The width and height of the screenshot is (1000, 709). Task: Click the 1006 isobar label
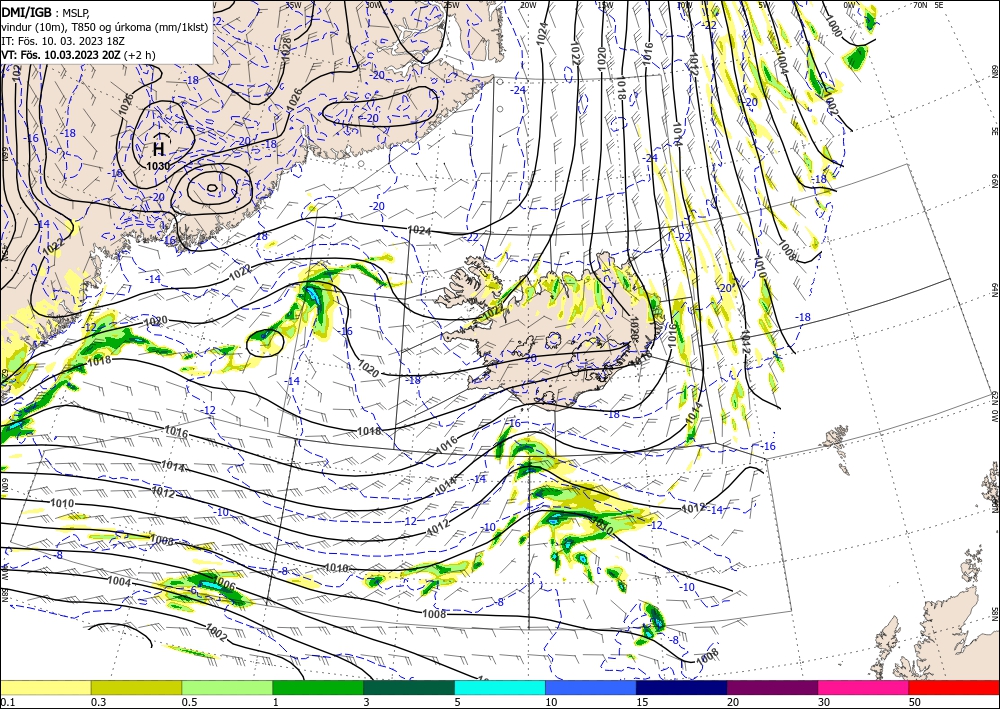(x=224, y=583)
